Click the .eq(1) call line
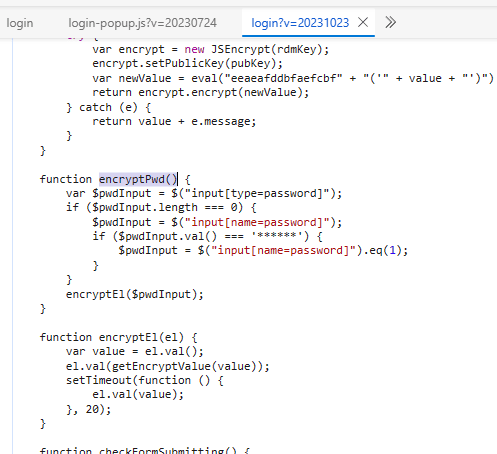This screenshot has width=497, height=454. point(263,250)
